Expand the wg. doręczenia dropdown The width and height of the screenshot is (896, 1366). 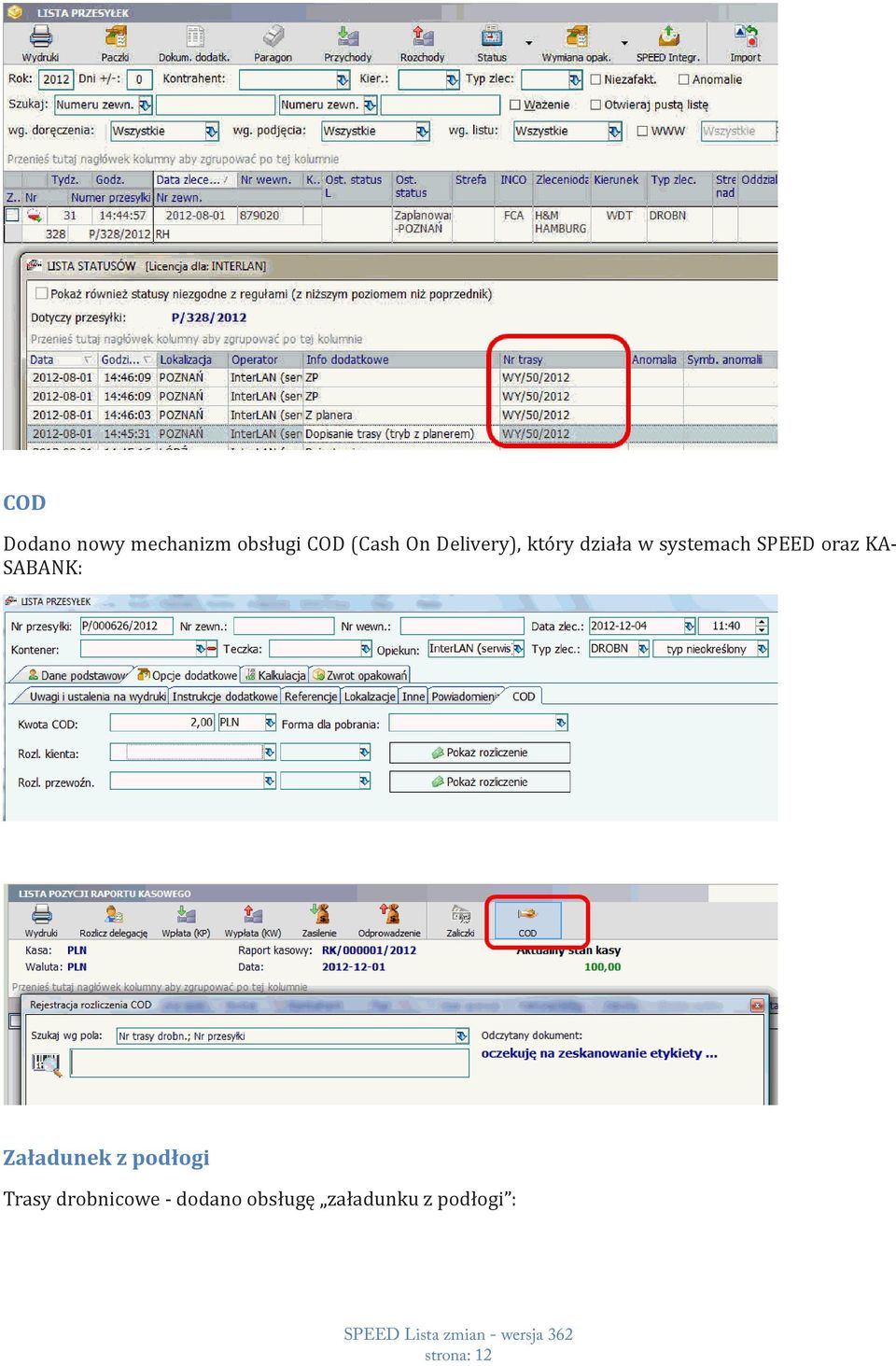click(x=212, y=132)
